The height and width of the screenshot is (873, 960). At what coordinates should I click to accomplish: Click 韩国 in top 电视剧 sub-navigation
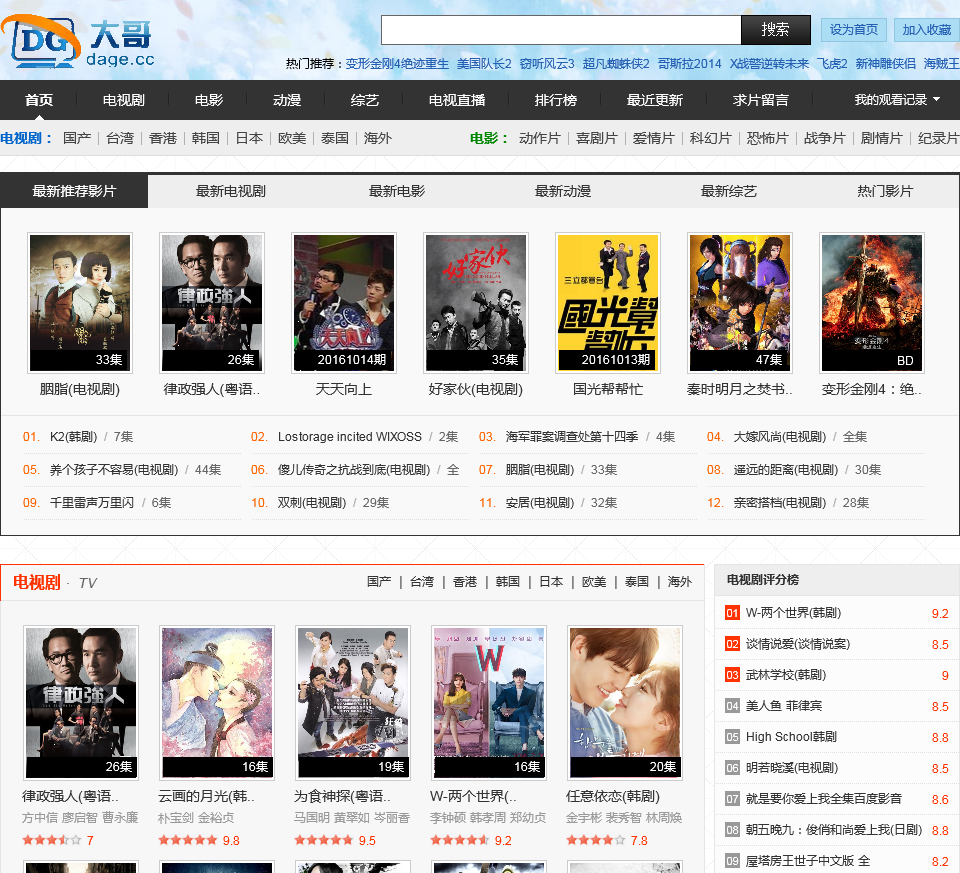coord(206,138)
